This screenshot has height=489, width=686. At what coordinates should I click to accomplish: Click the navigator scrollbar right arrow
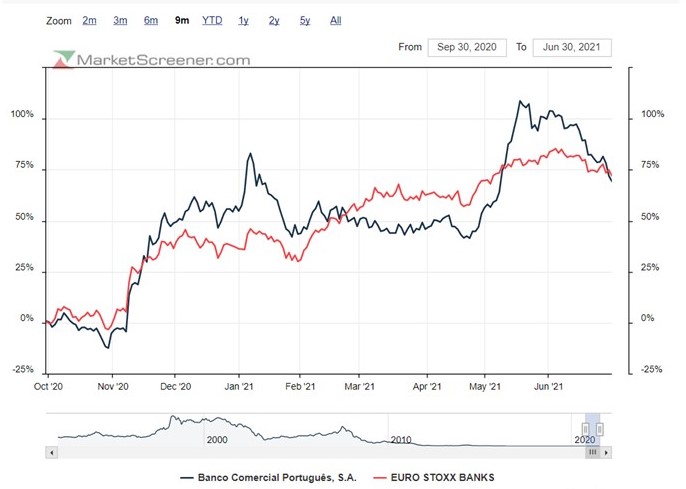pos(606,452)
